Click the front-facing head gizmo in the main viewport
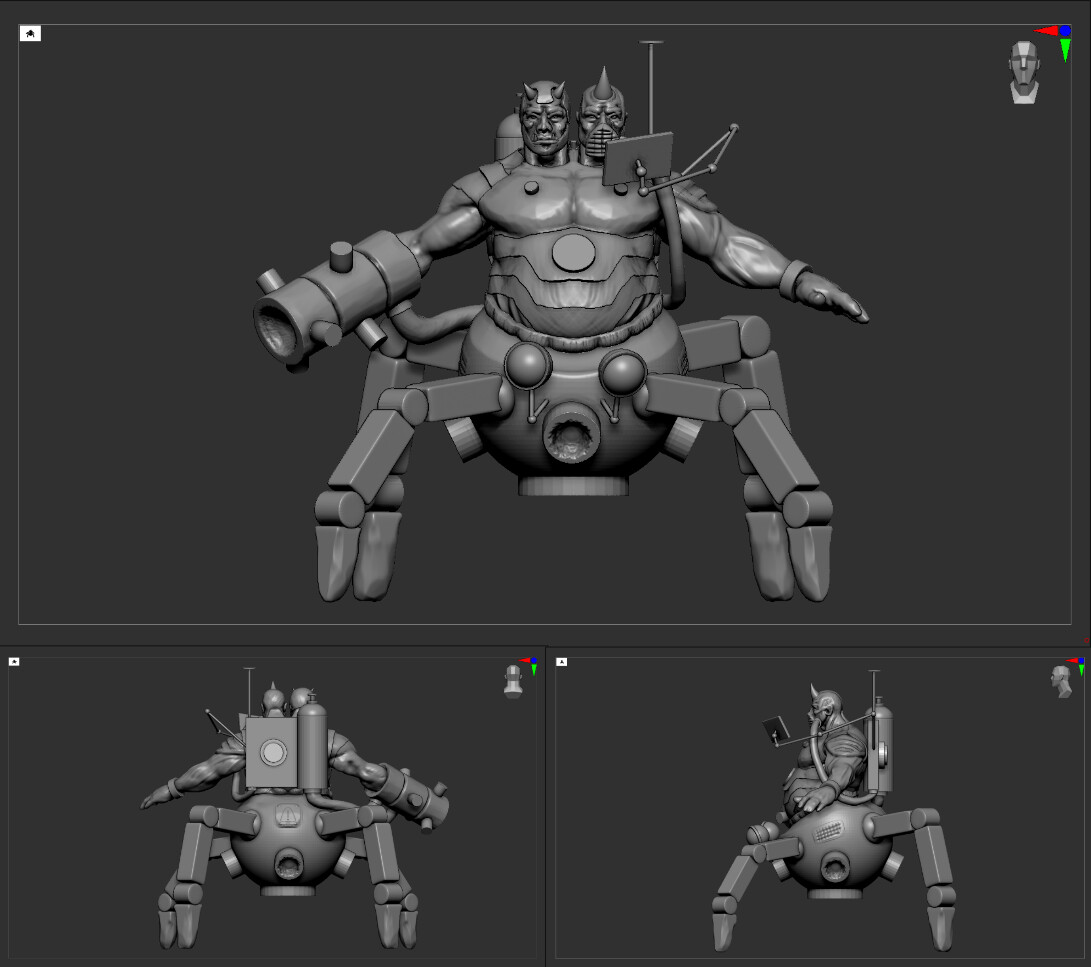Image resolution: width=1091 pixels, height=967 pixels. click(x=1023, y=71)
